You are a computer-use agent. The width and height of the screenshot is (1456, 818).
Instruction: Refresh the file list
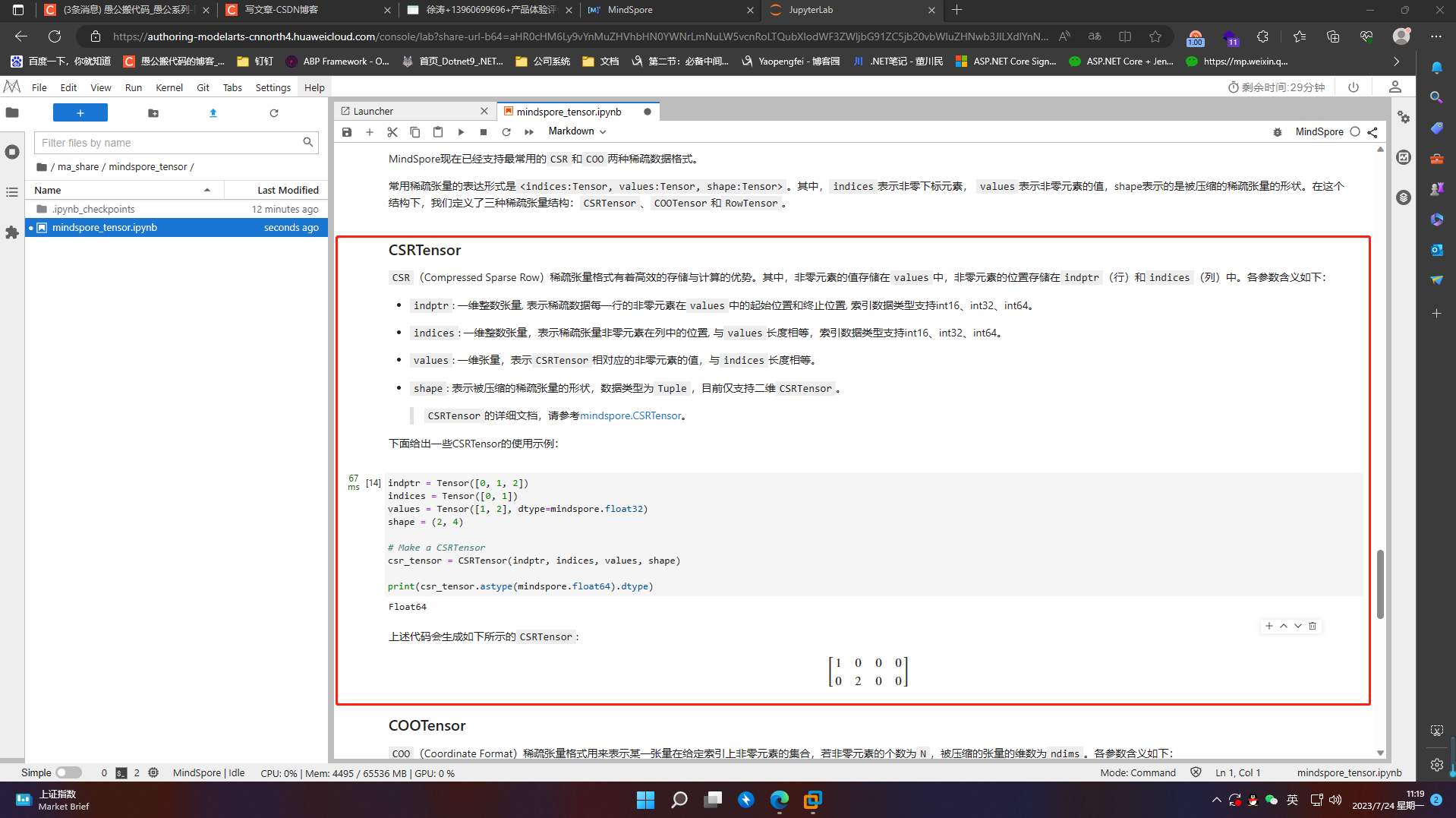coord(274,113)
